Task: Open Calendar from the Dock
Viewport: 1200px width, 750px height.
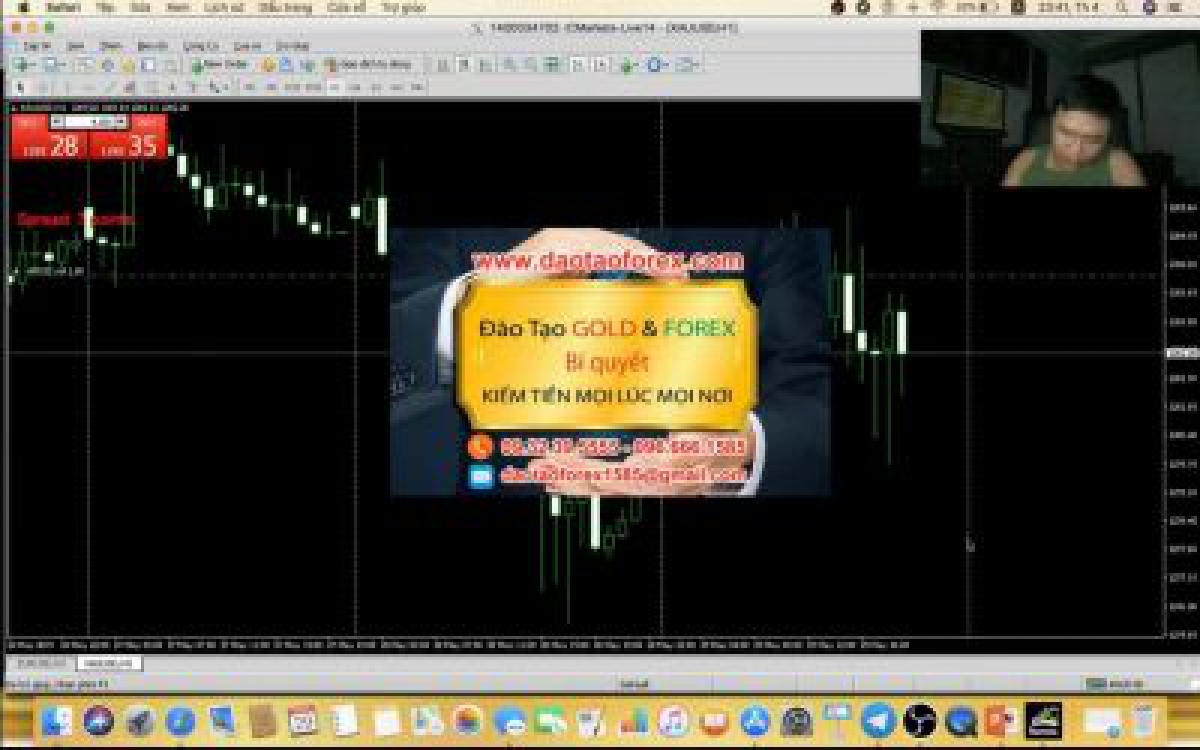Action: click(x=302, y=720)
